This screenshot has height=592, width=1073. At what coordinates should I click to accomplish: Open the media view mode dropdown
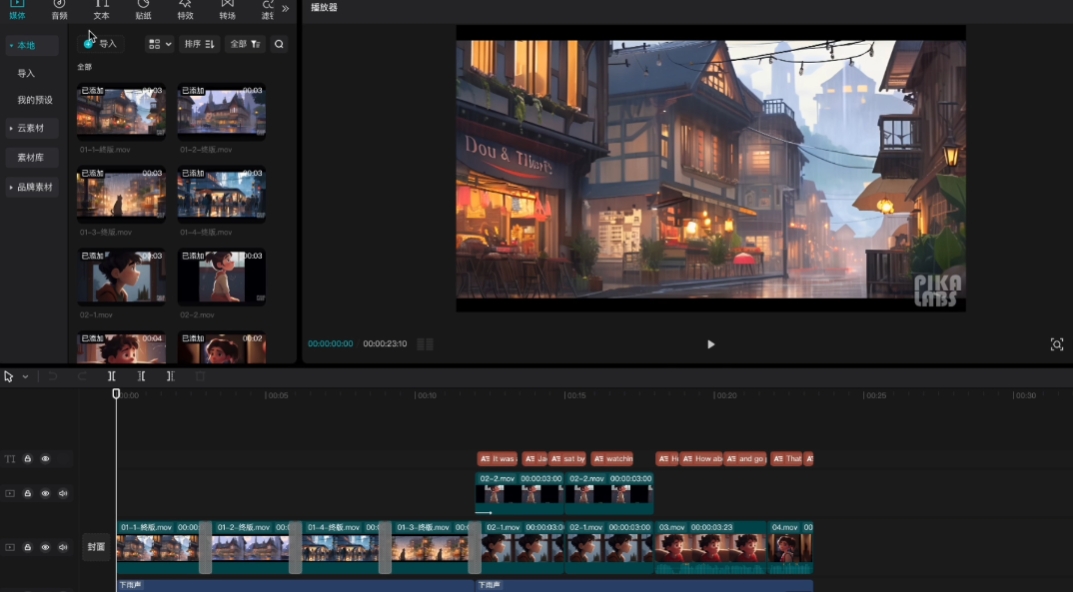pyautogui.click(x=159, y=44)
